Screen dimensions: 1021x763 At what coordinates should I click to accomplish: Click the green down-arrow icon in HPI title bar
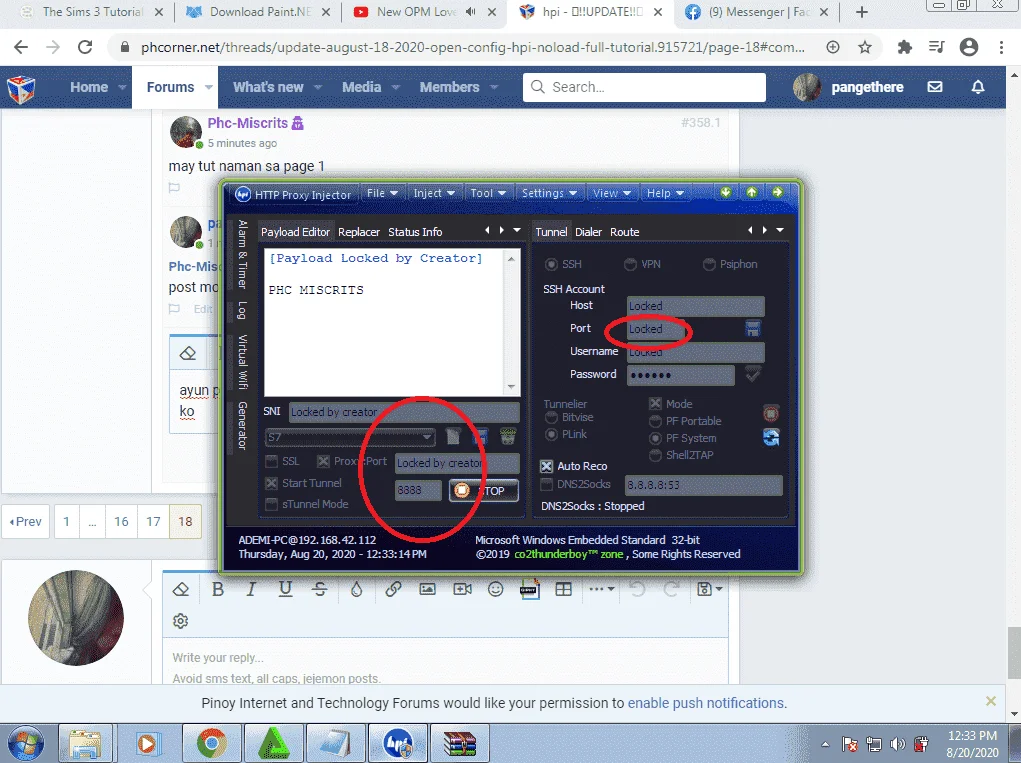[x=725, y=192]
